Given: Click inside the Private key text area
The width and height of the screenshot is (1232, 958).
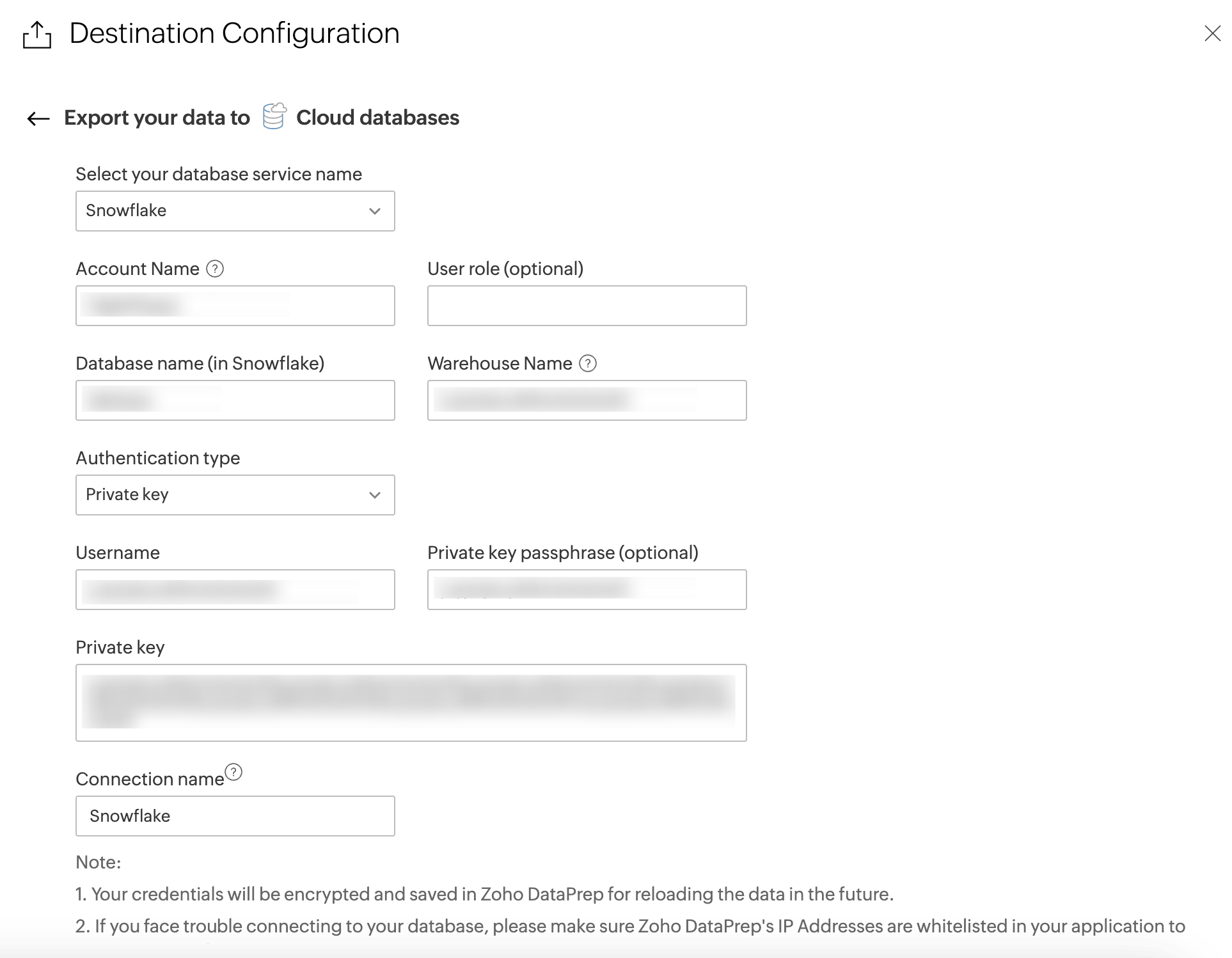Looking at the screenshot, I should tap(411, 703).
